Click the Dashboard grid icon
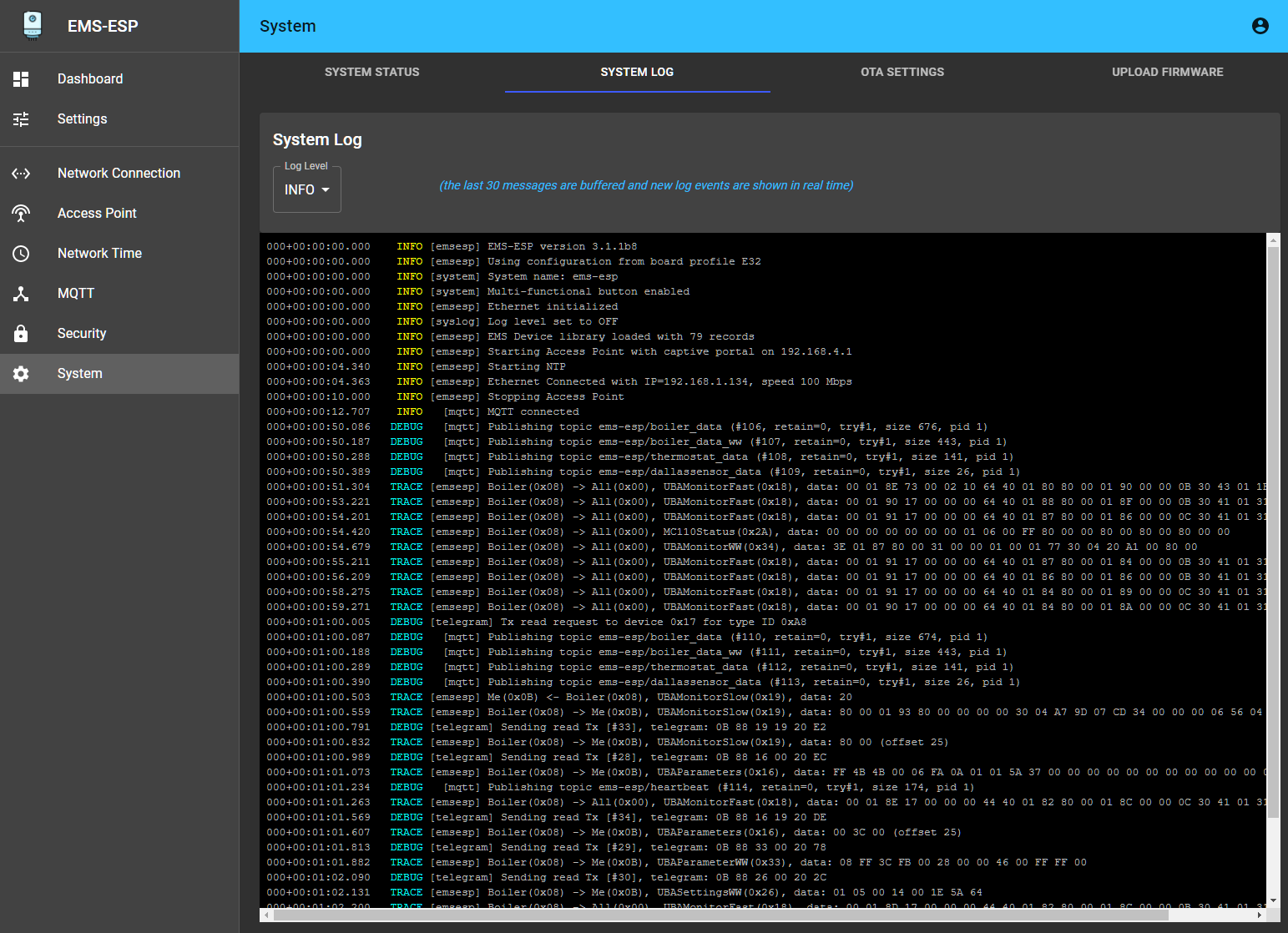 (21, 79)
